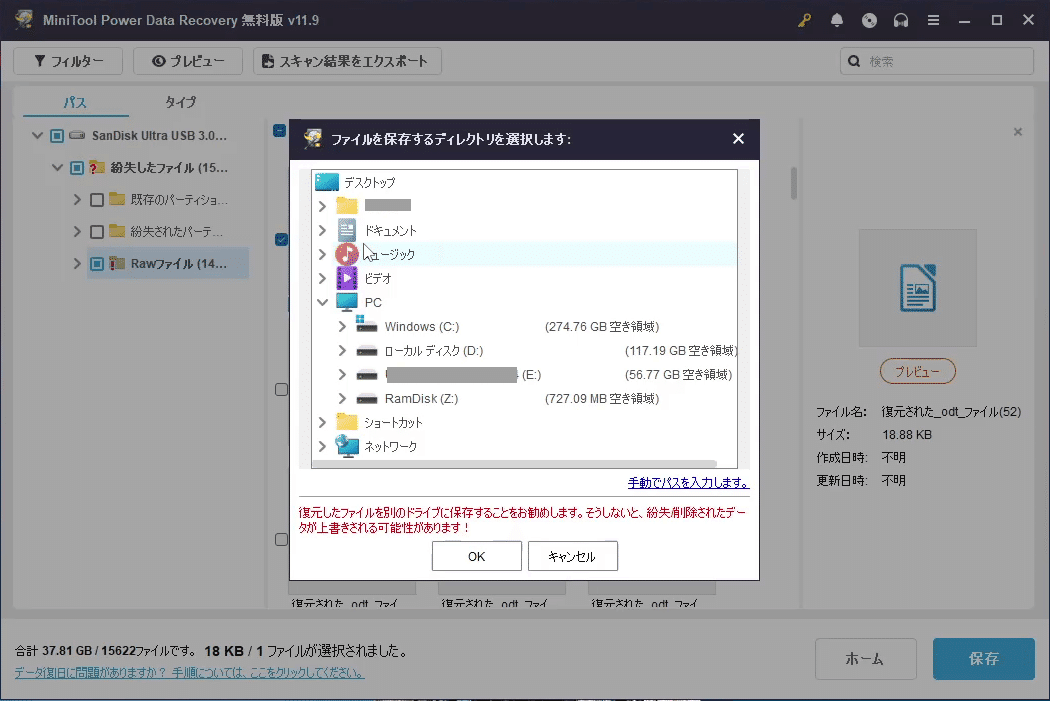The width and height of the screenshot is (1050, 701).
Task: Click the フィルター filter button
Action: [x=68, y=61]
